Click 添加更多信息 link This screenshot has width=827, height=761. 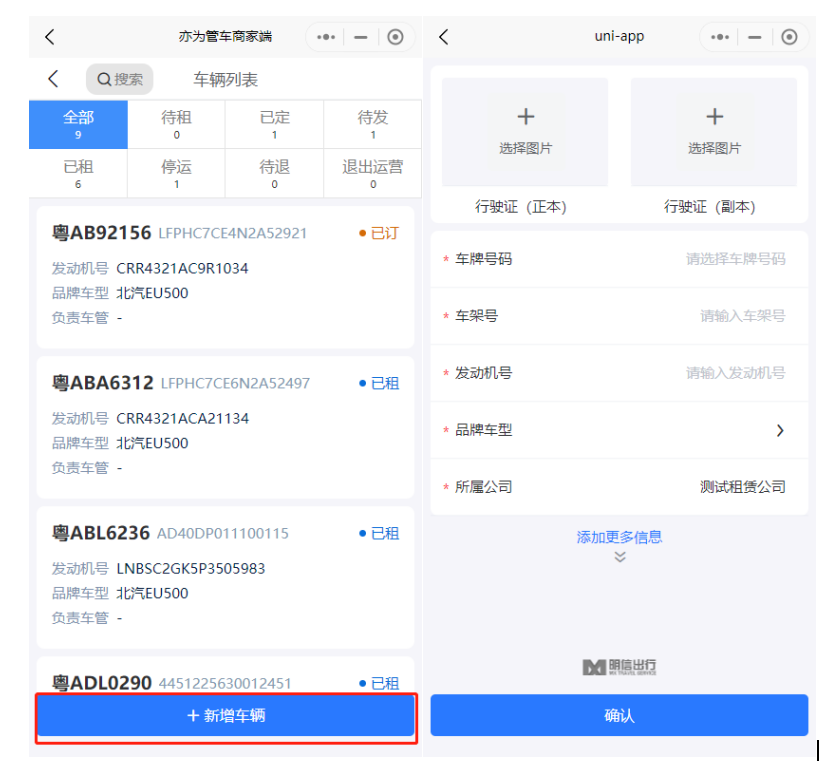tap(619, 537)
